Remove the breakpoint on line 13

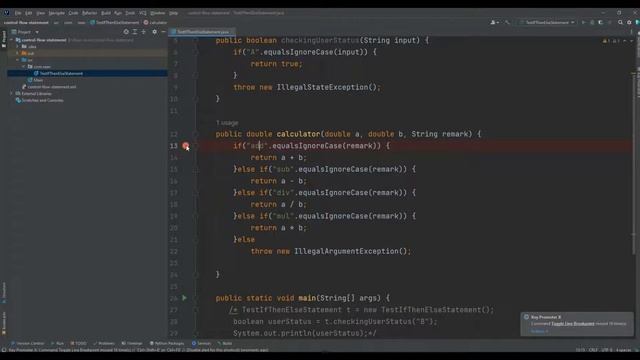[x=185, y=146]
